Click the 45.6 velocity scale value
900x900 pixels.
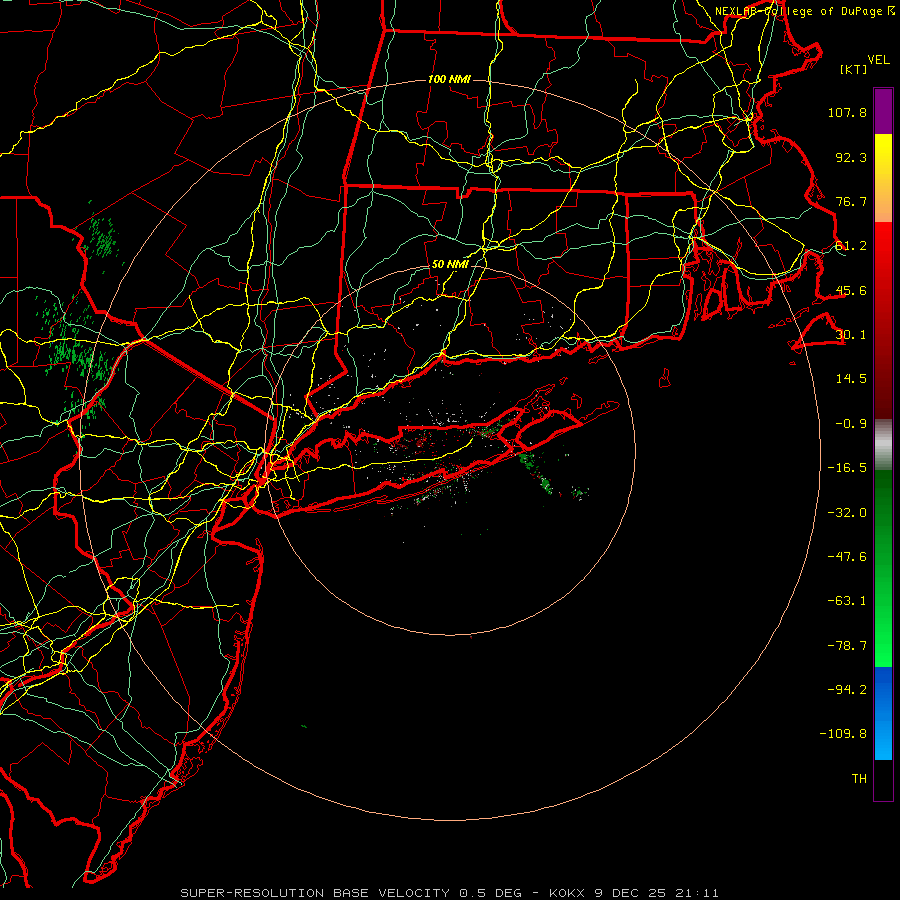[x=851, y=290]
